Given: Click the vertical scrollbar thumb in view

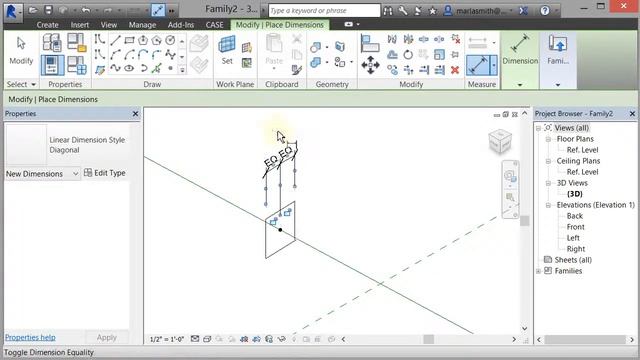Looking at the screenshot, I should 524,221.
